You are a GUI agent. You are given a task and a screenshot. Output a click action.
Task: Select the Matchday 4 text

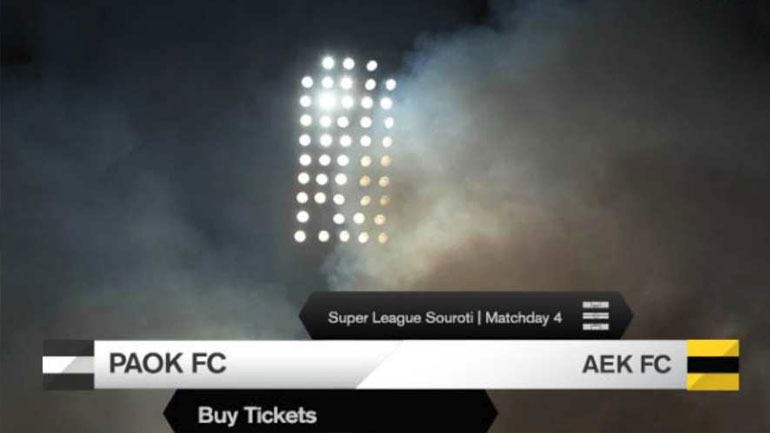pyautogui.click(x=523, y=318)
